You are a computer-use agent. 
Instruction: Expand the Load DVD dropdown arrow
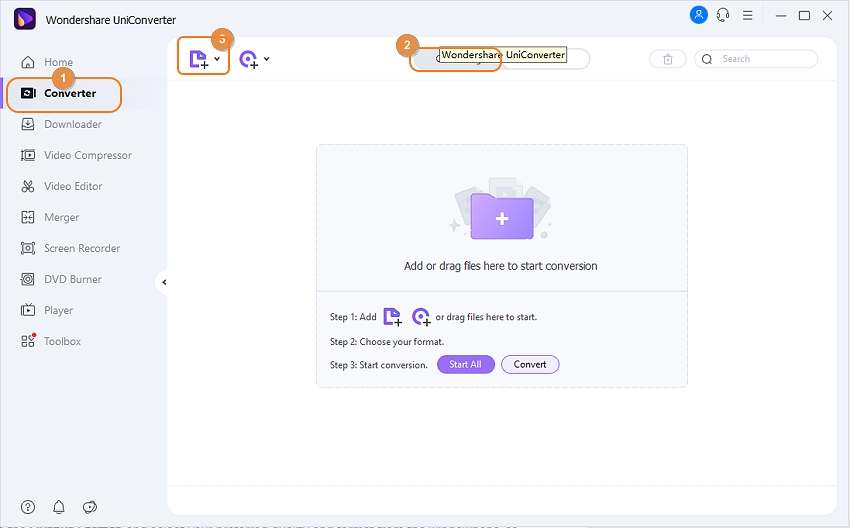pyautogui.click(x=267, y=59)
